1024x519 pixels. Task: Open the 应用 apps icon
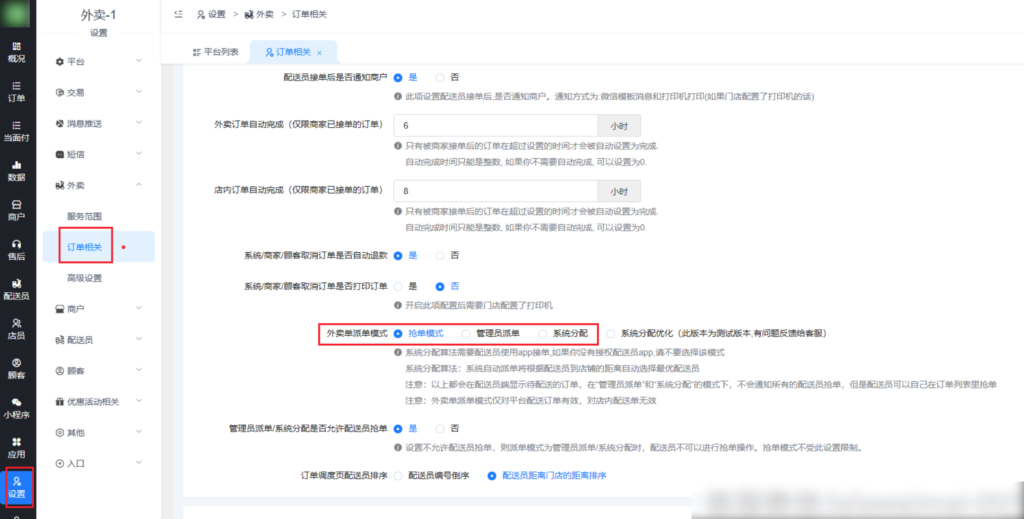click(16, 442)
